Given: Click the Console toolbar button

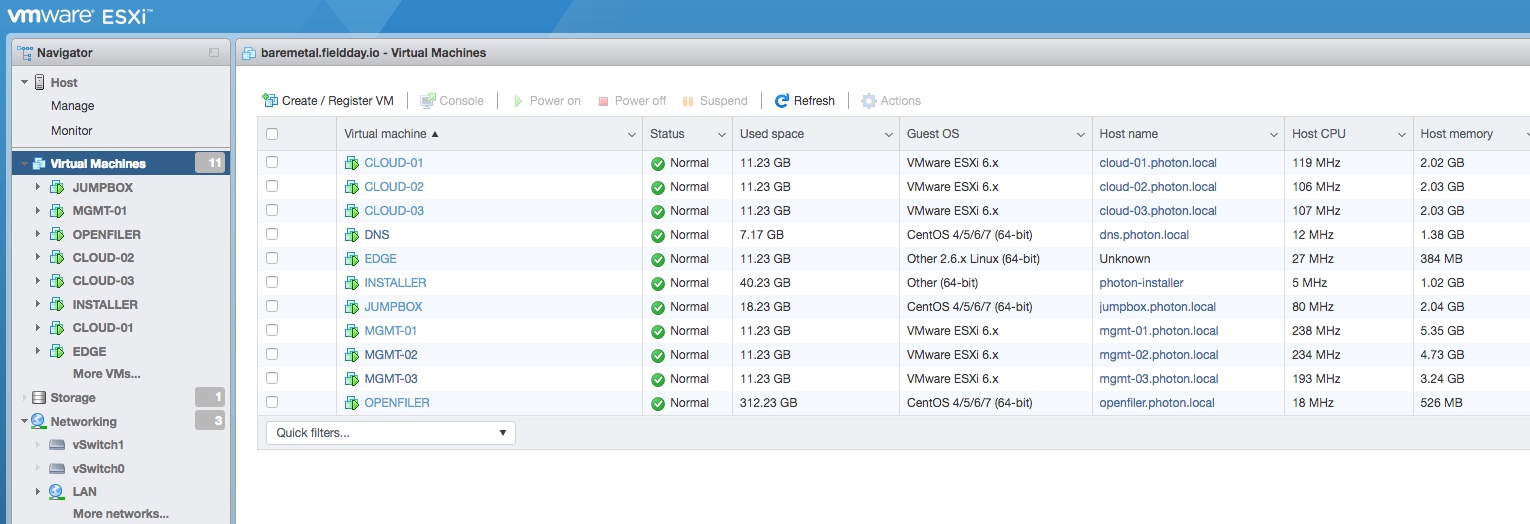Looking at the screenshot, I should (452, 100).
